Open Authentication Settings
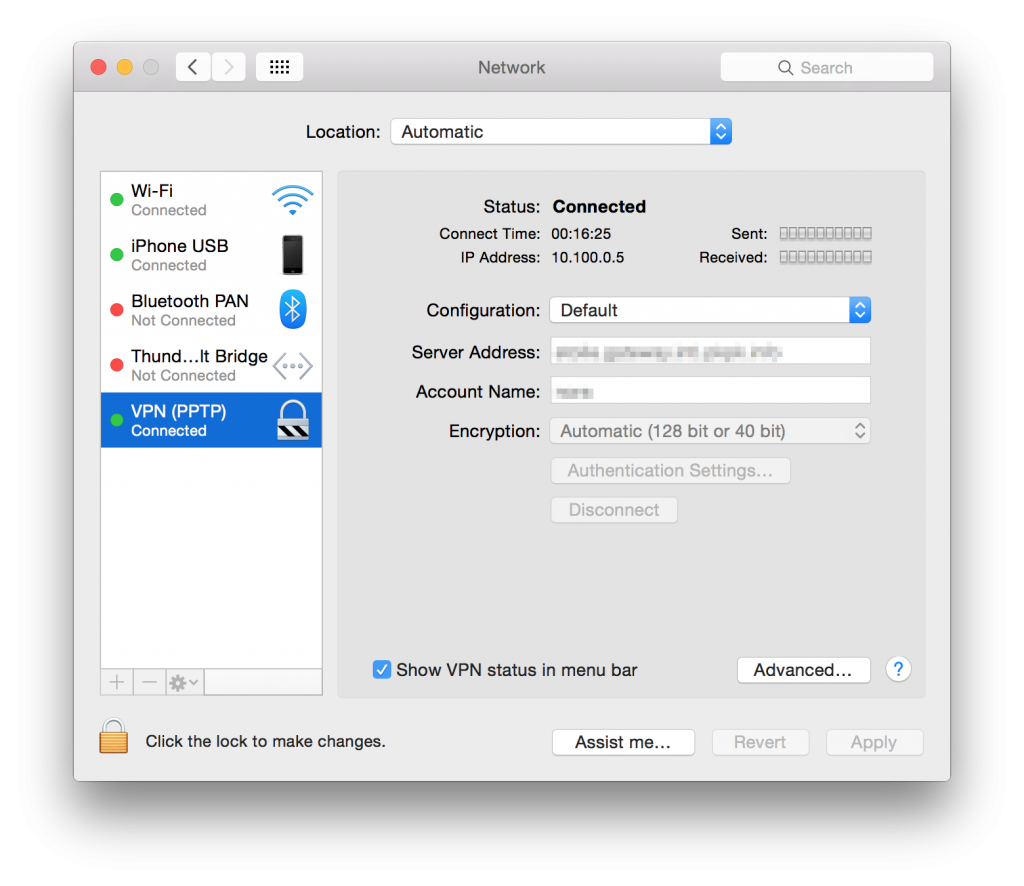 click(x=671, y=471)
